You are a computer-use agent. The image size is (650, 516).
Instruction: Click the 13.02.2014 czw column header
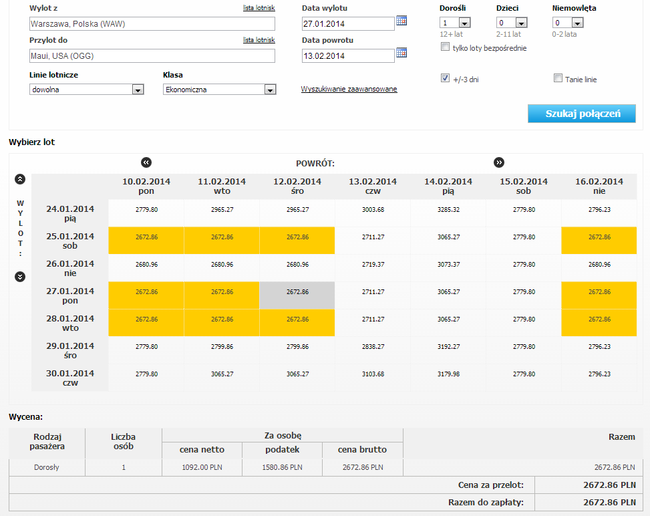point(373,186)
